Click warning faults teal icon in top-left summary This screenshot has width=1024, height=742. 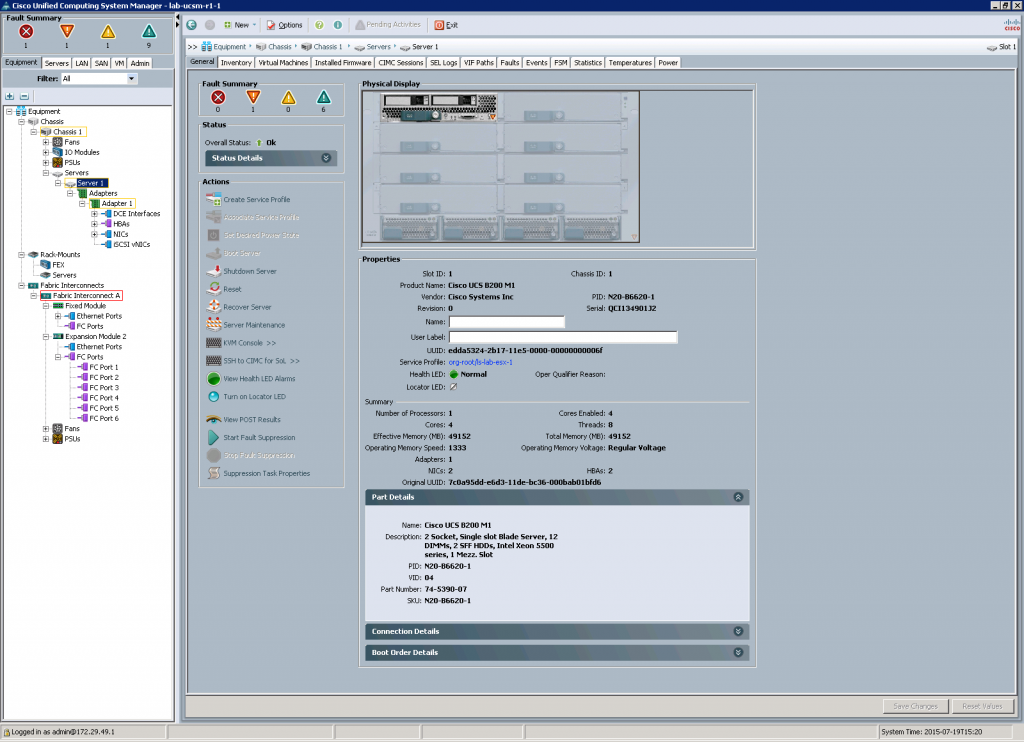149,31
